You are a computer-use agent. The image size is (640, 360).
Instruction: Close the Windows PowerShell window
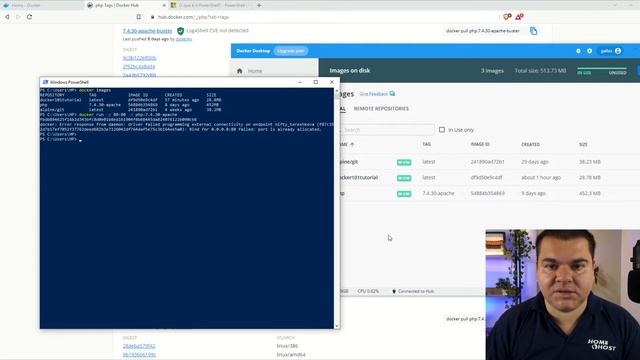(331, 82)
